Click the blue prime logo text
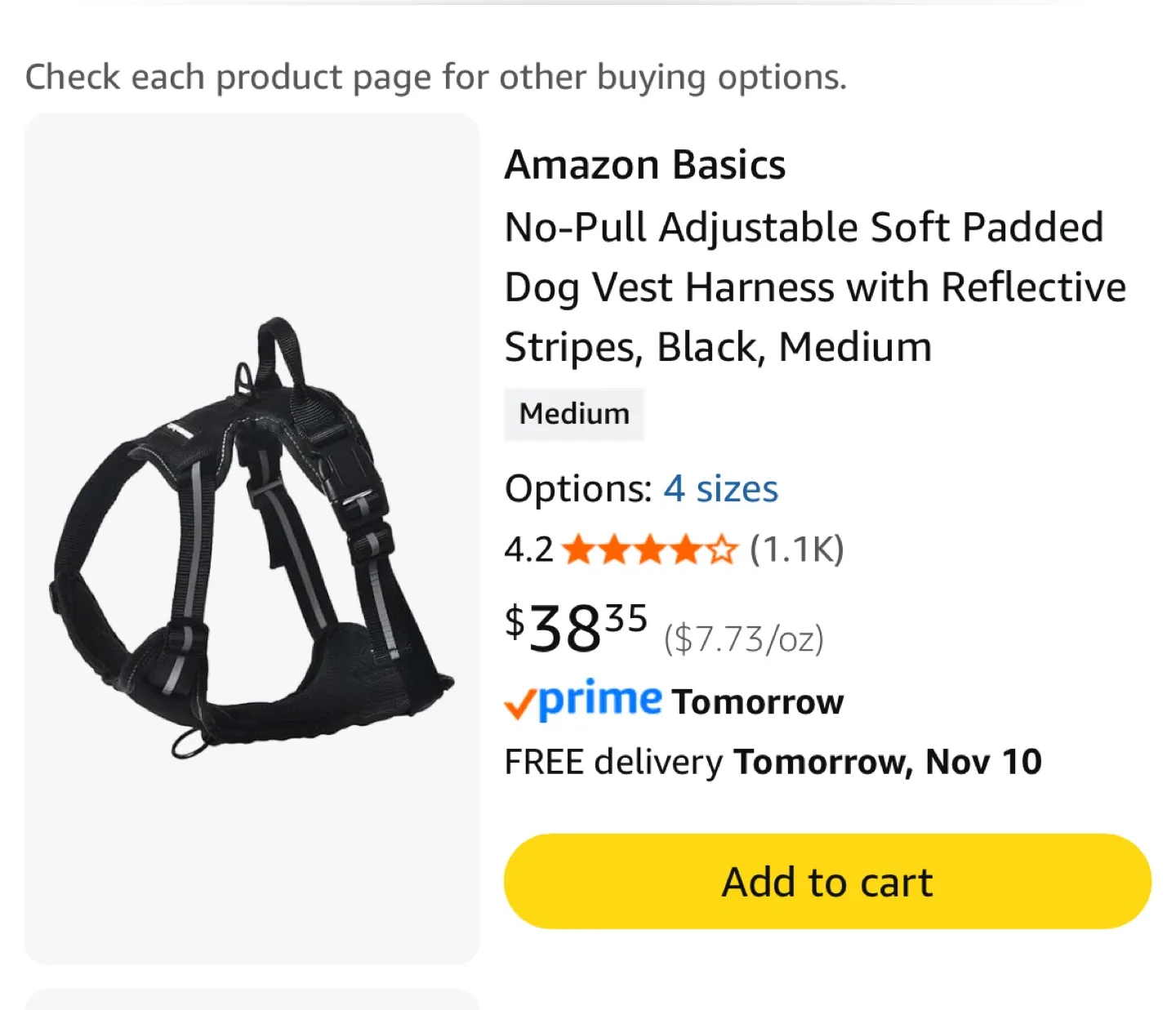 (600, 701)
